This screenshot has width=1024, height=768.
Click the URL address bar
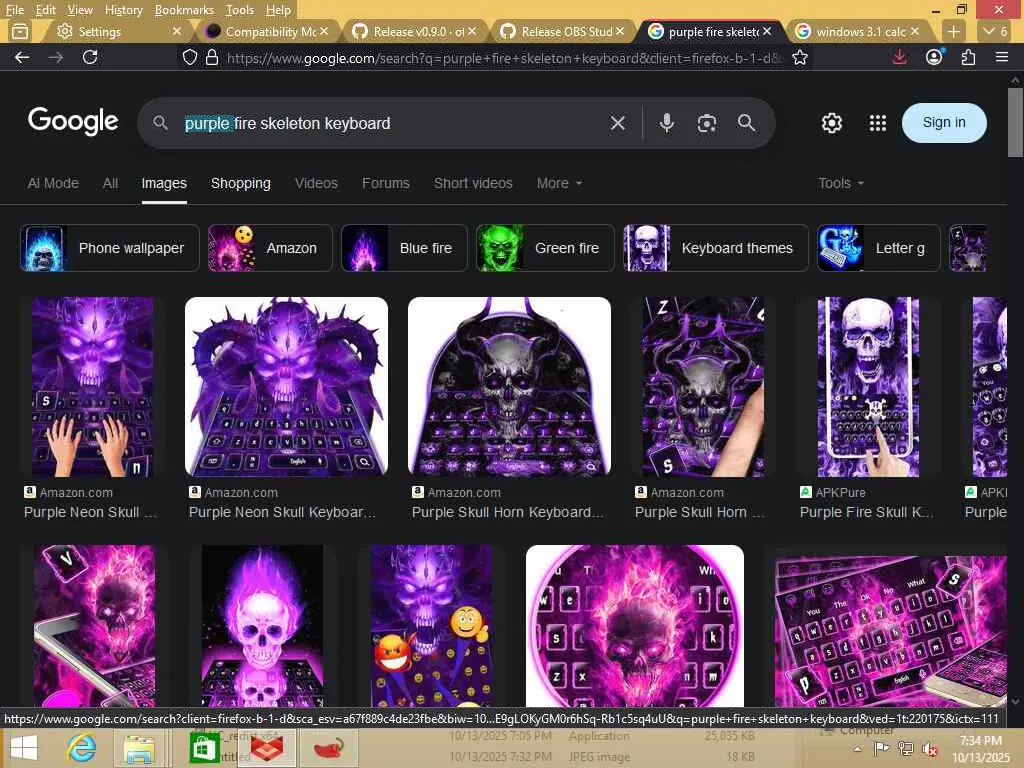(503, 57)
